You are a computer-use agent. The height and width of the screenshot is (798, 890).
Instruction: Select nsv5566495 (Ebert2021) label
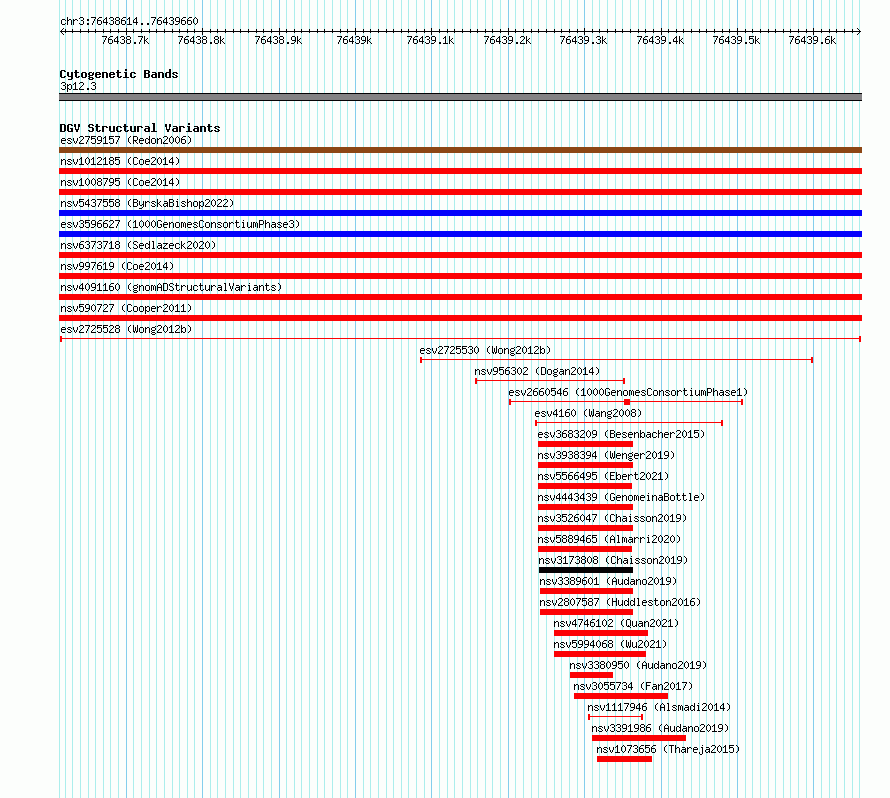coord(603,476)
